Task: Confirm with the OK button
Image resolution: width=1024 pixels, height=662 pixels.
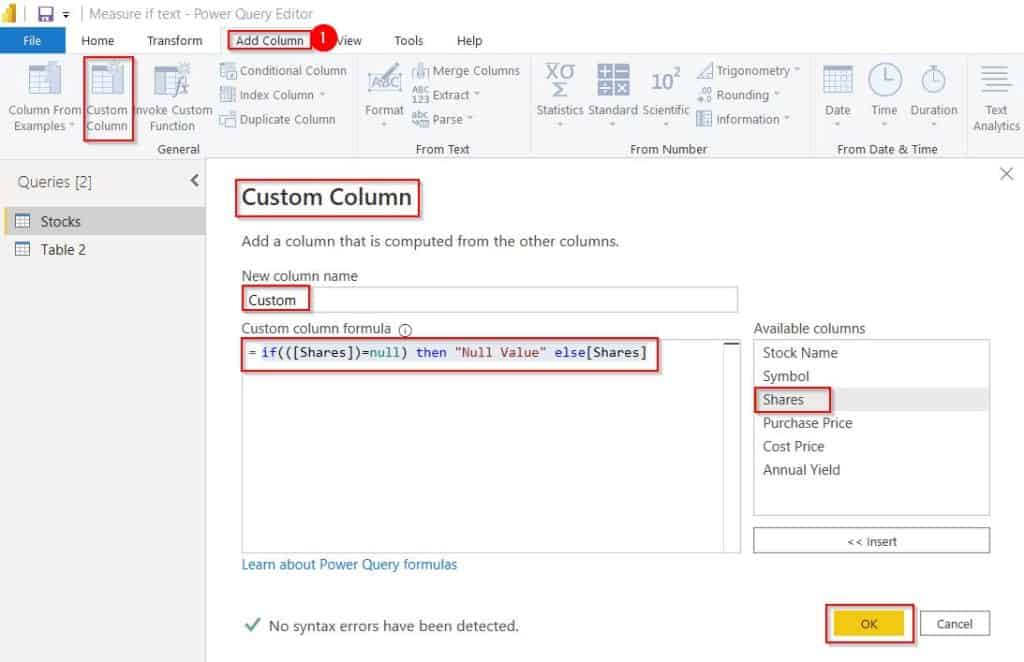Action: [869, 624]
